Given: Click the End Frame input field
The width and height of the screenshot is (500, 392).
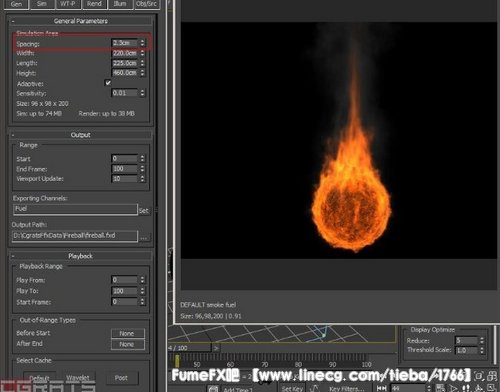Looking at the screenshot, I should tap(124, 169).
